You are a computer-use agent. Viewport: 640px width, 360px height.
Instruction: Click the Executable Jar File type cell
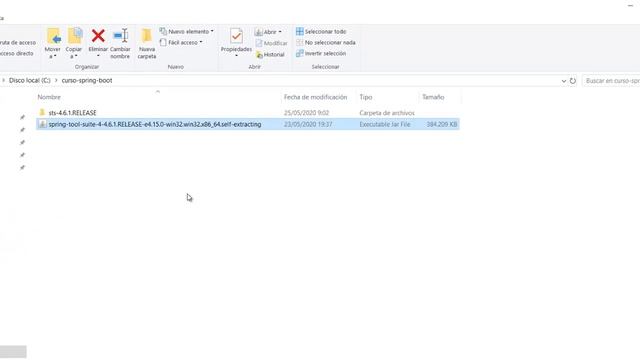(384, 124)
